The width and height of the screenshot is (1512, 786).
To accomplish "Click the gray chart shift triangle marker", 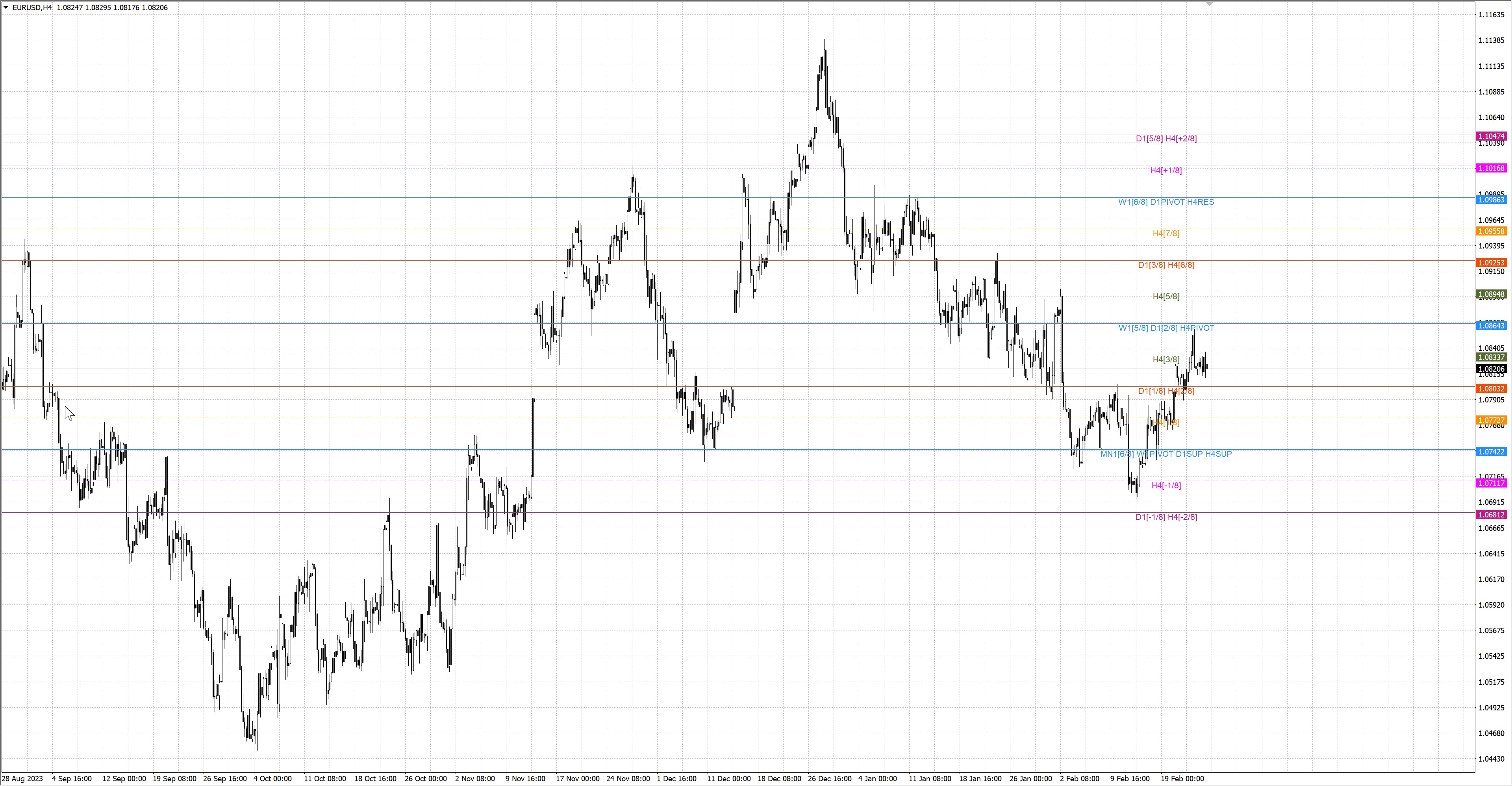I will (1209, 4).
